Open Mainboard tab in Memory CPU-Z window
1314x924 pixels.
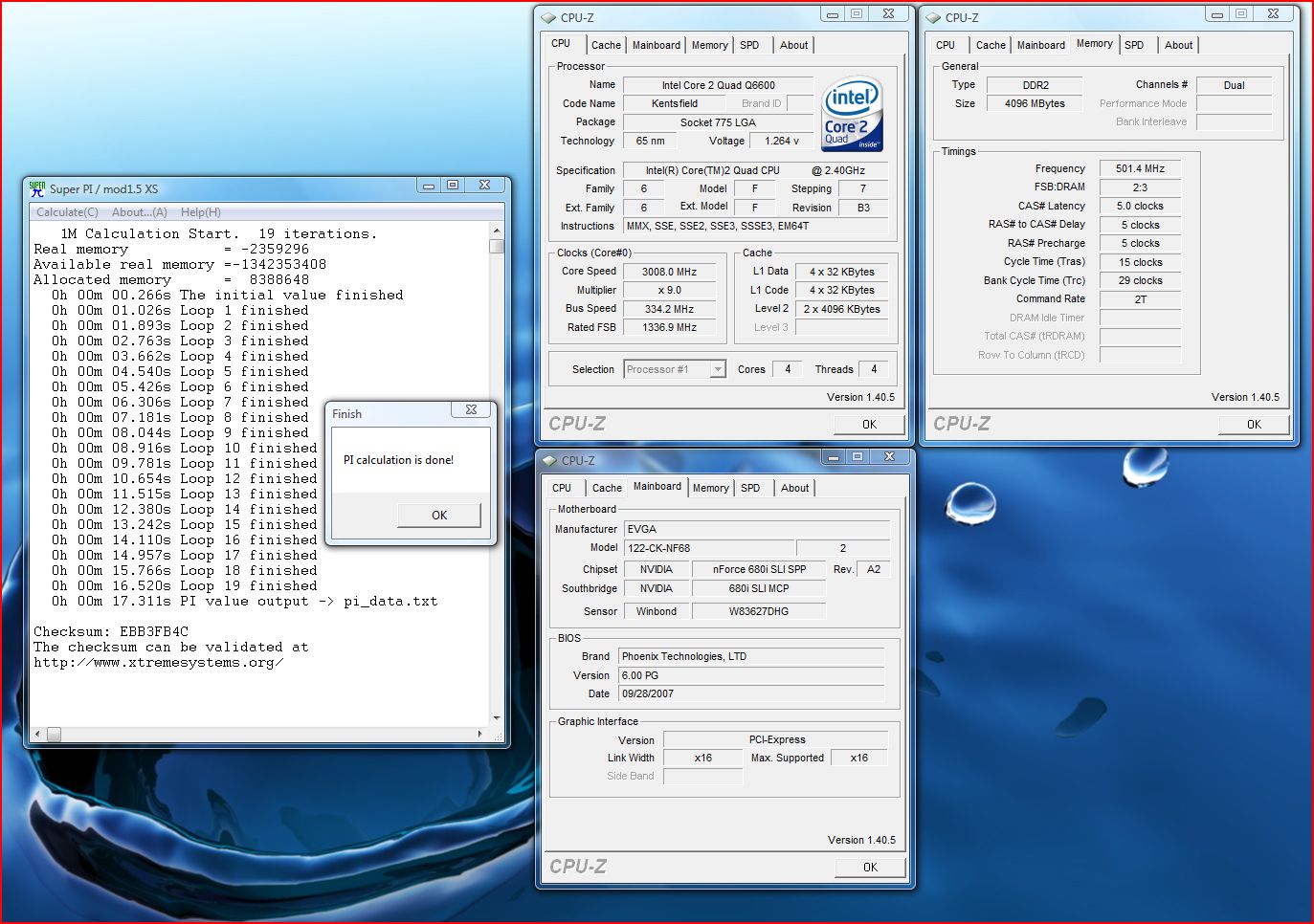click(x=1041, y=45)
